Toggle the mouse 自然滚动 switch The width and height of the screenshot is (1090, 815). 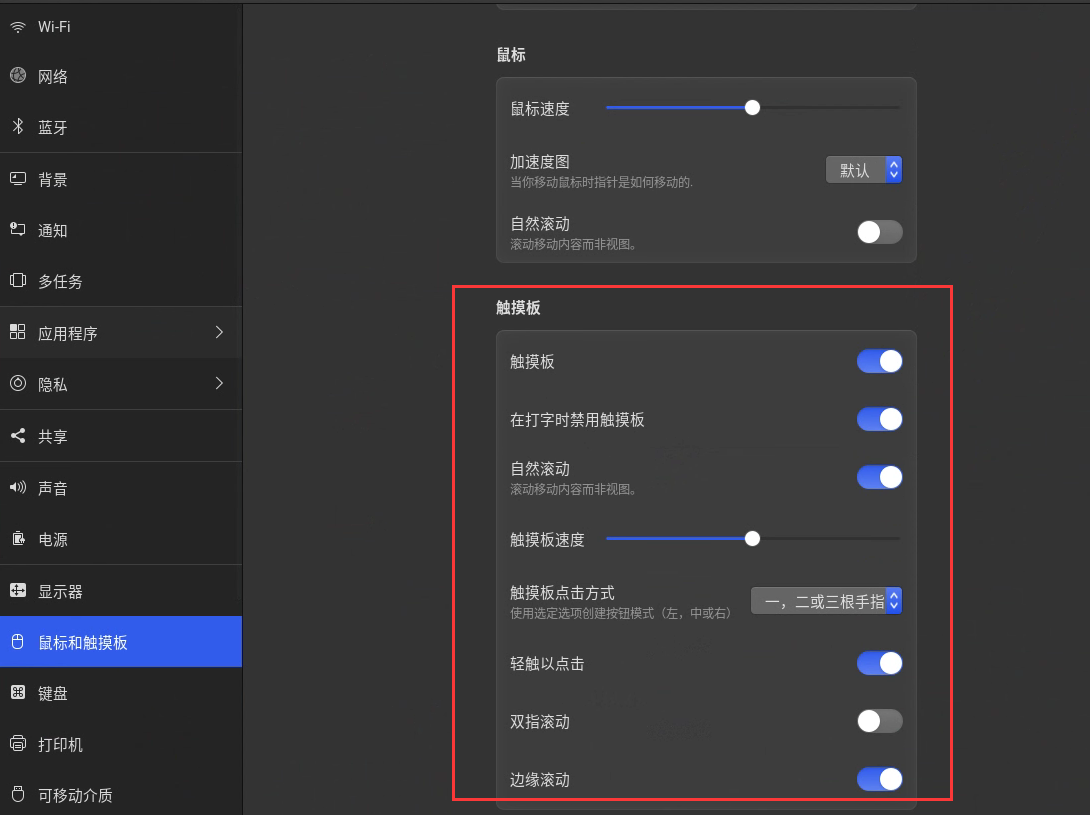879,231
